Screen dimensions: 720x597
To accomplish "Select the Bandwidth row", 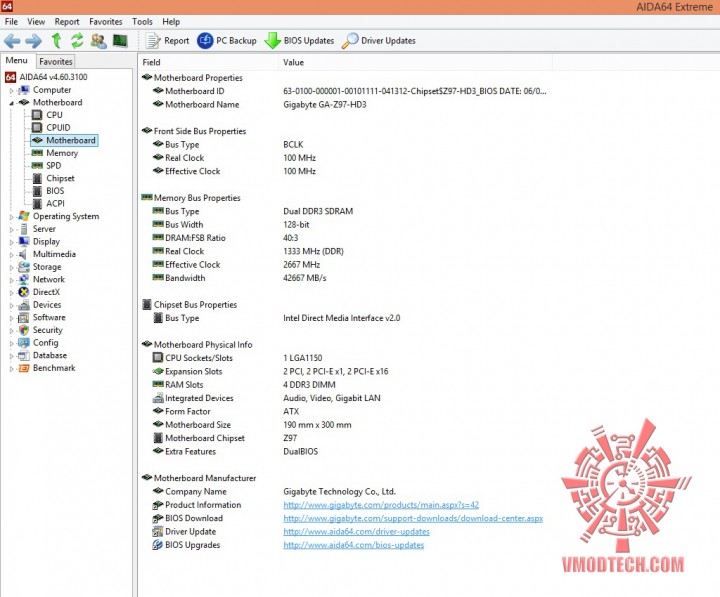I will click(x=239, y=278).
